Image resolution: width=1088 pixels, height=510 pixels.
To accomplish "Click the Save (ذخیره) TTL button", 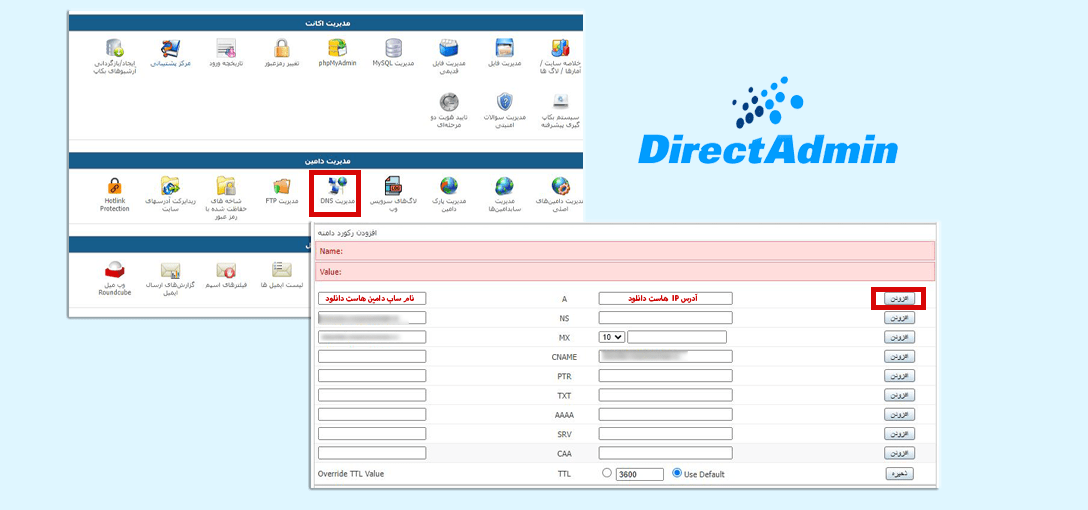I will tap(899, 474).
